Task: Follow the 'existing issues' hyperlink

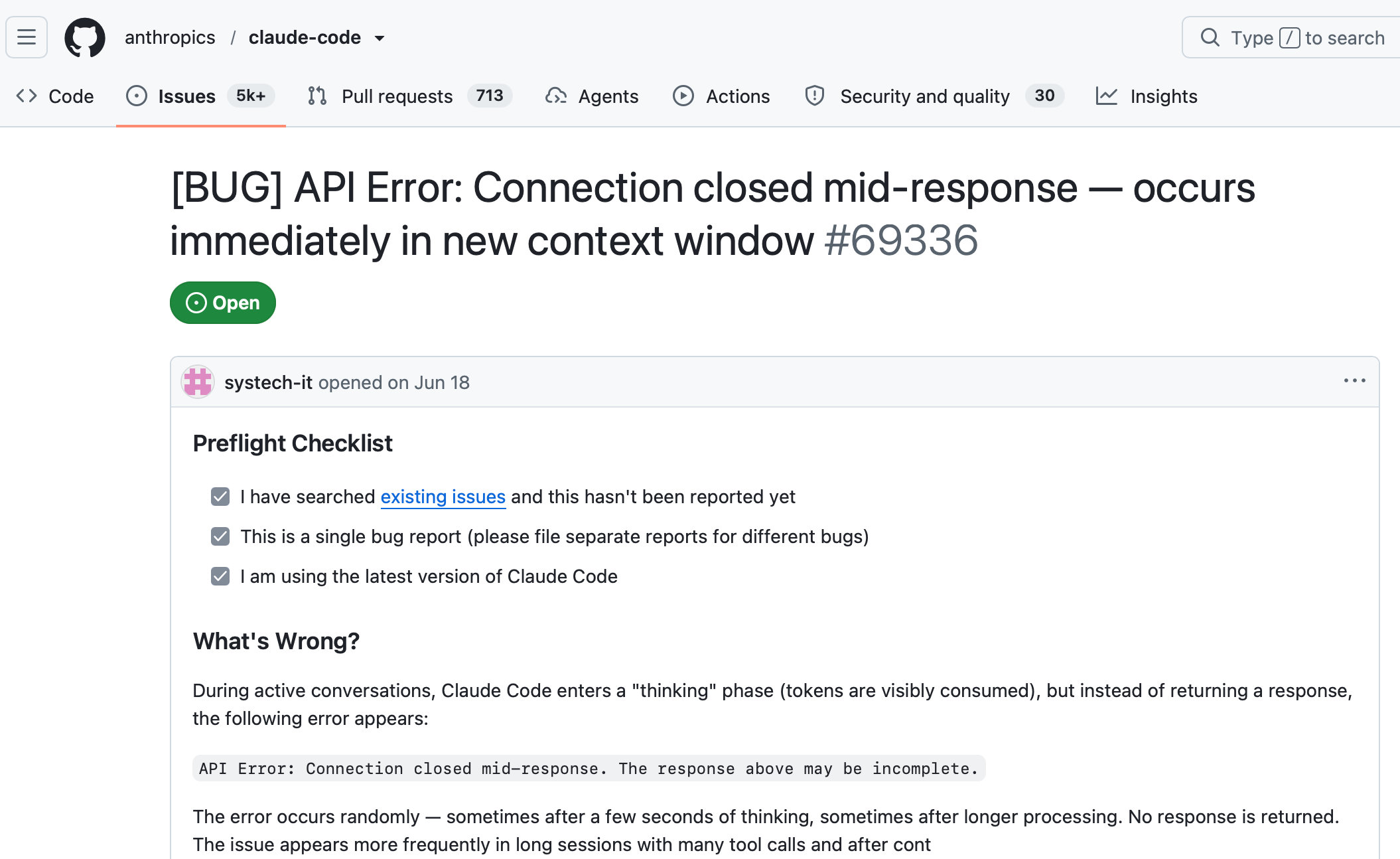Action: 443,497
